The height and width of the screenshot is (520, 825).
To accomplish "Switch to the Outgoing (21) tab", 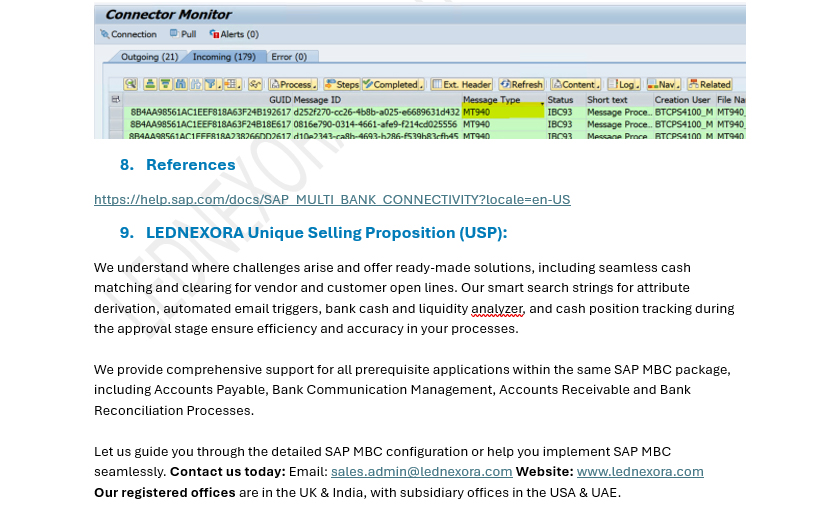I will pos(149,57).
